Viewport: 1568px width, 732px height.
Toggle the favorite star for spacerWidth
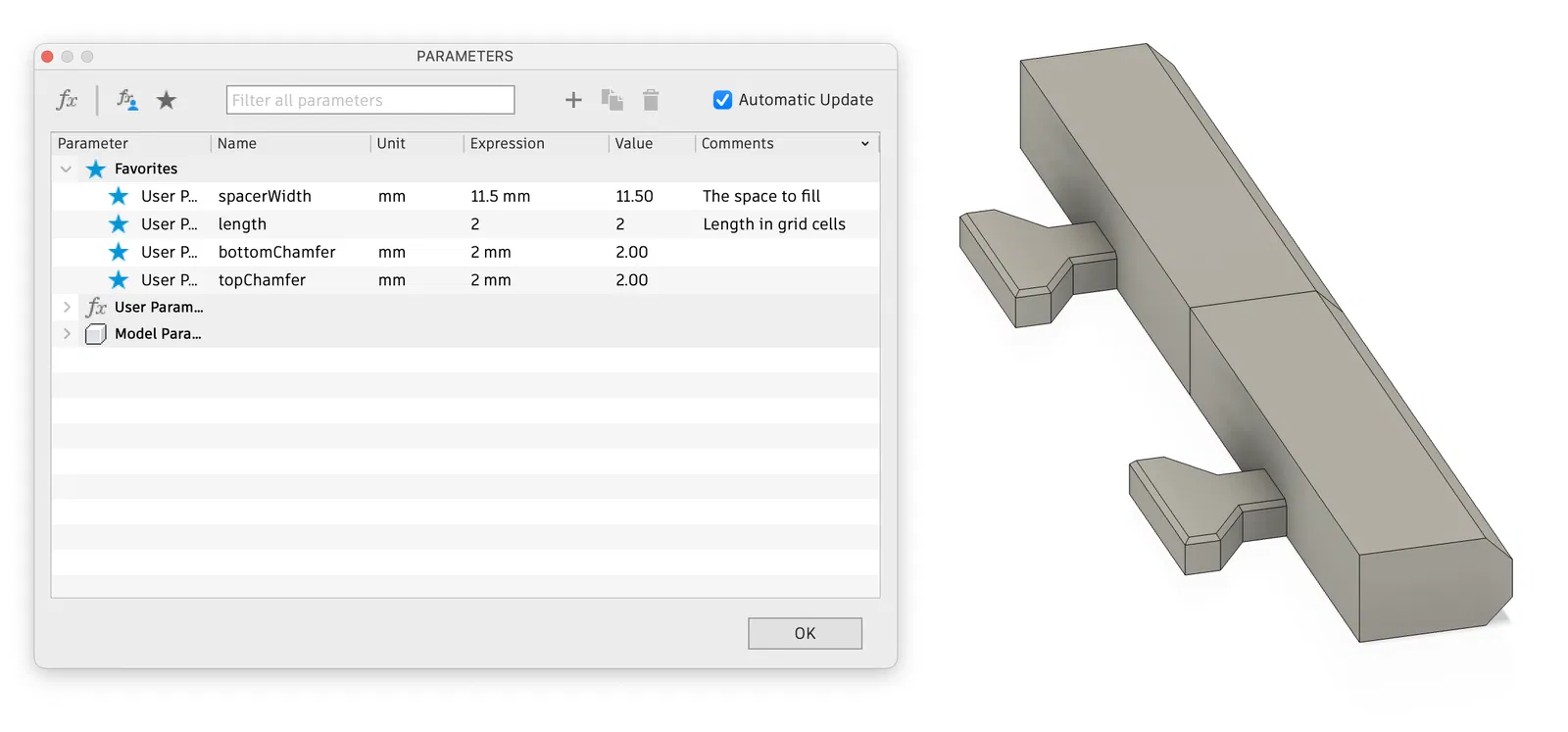pos(119,196)
